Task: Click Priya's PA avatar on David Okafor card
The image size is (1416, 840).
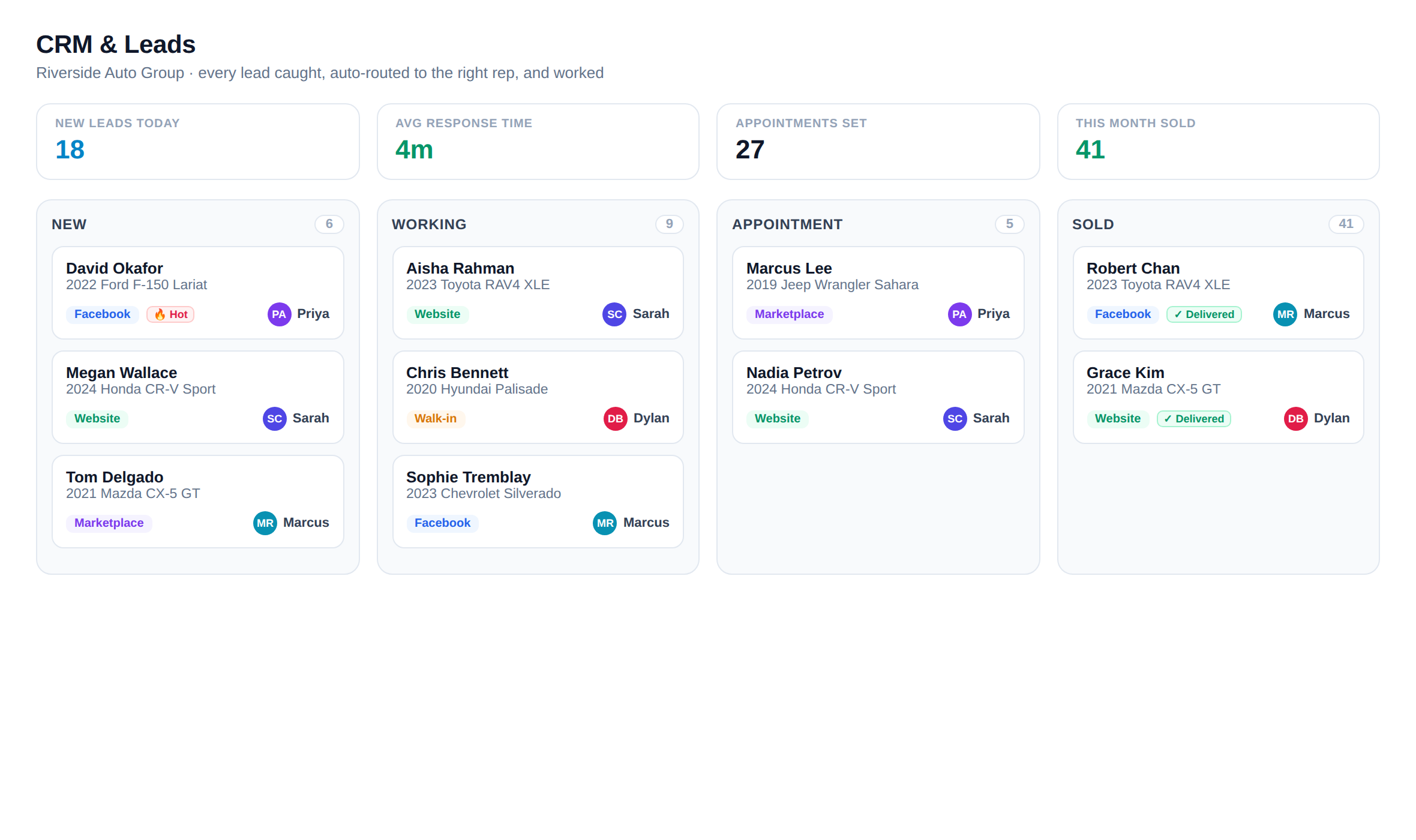Action: pyautogui.click(x=279, y=314)
